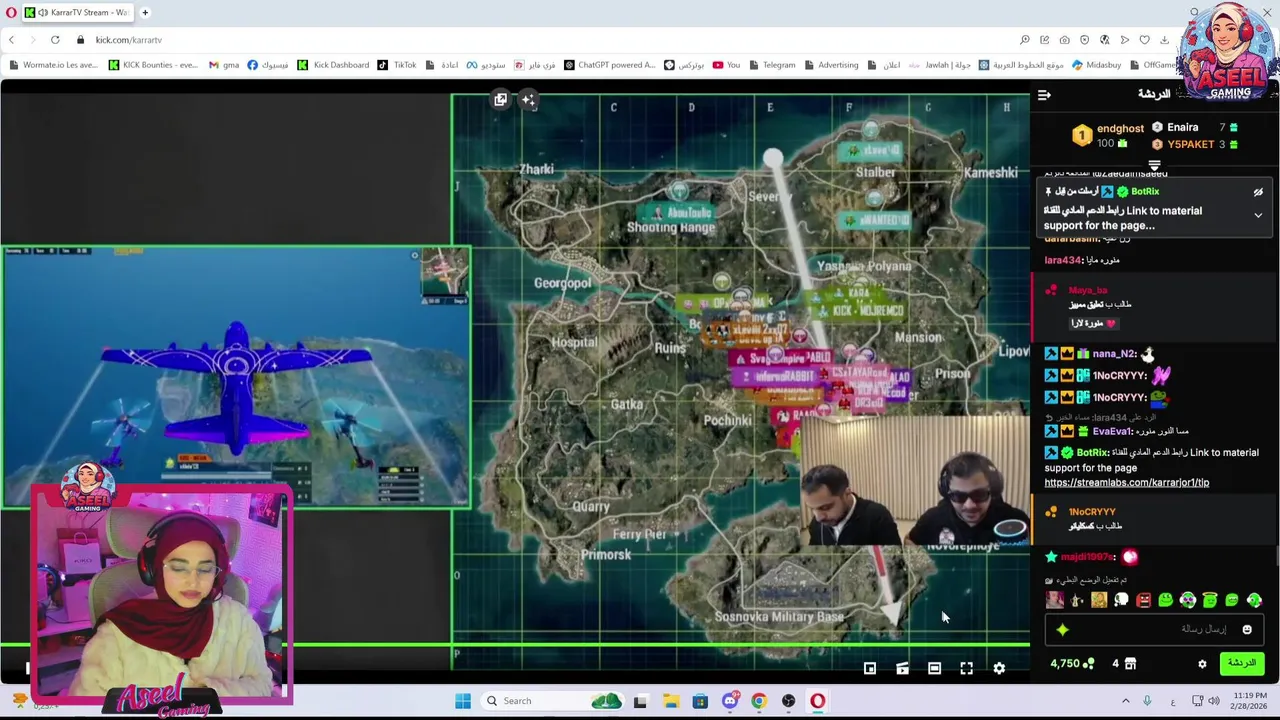Open a new browser tab
1280x720 pixels.
coord(145,13)
